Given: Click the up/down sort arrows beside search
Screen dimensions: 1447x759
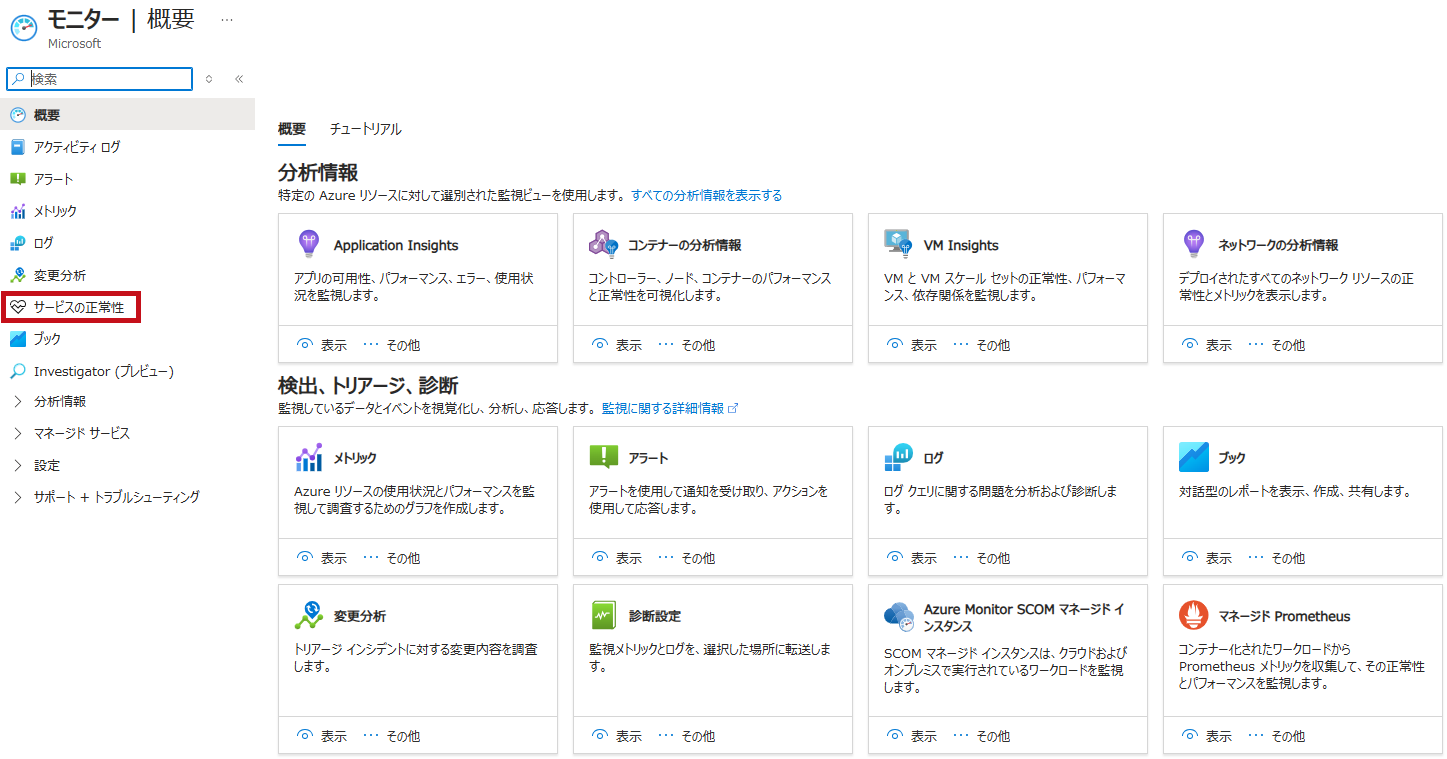Looking at the screenshot, I should 209,79.
